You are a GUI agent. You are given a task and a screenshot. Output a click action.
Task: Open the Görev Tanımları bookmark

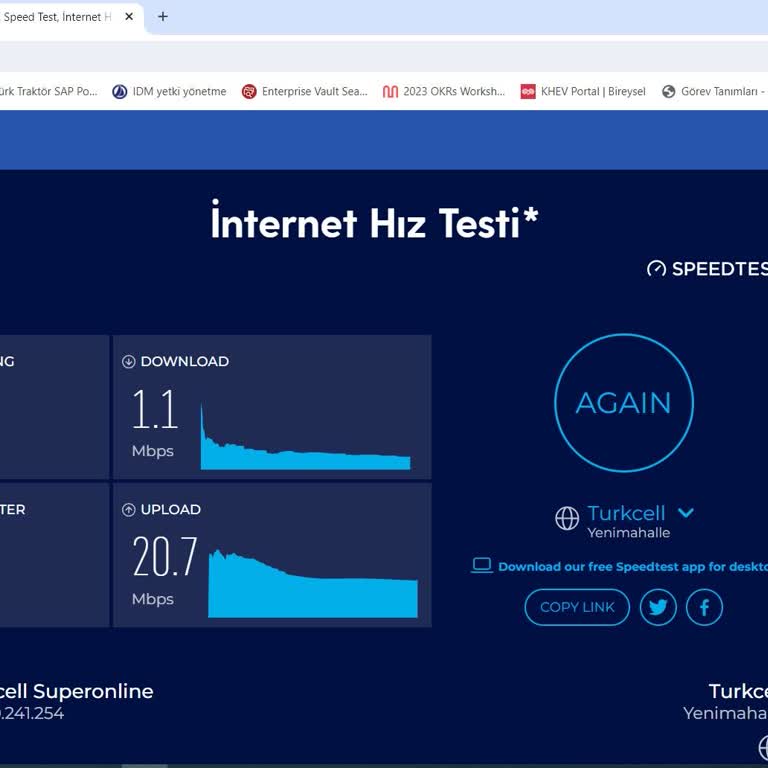point(715,92)
